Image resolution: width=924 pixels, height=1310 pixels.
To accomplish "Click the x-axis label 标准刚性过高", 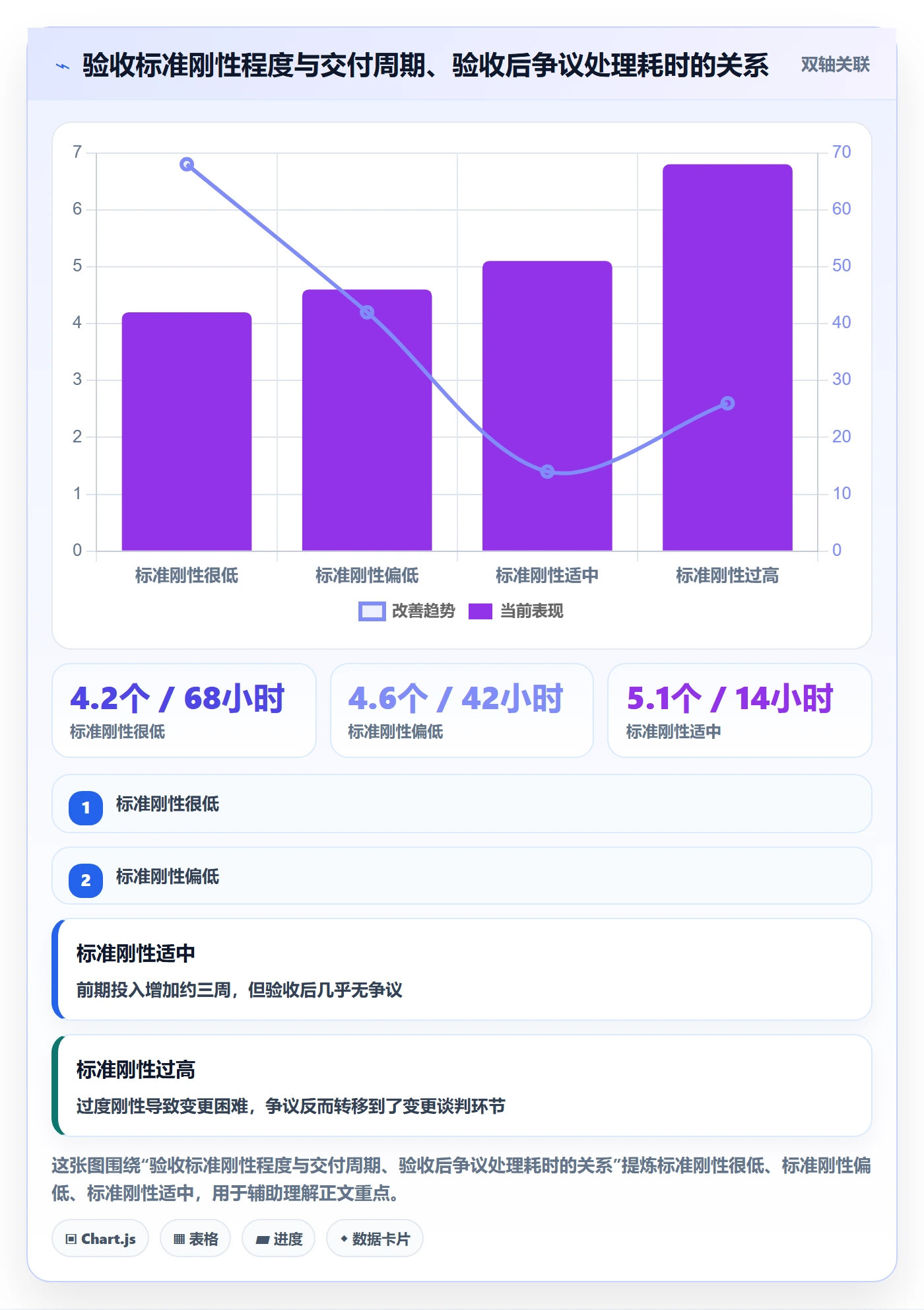I will coord(727,576).
